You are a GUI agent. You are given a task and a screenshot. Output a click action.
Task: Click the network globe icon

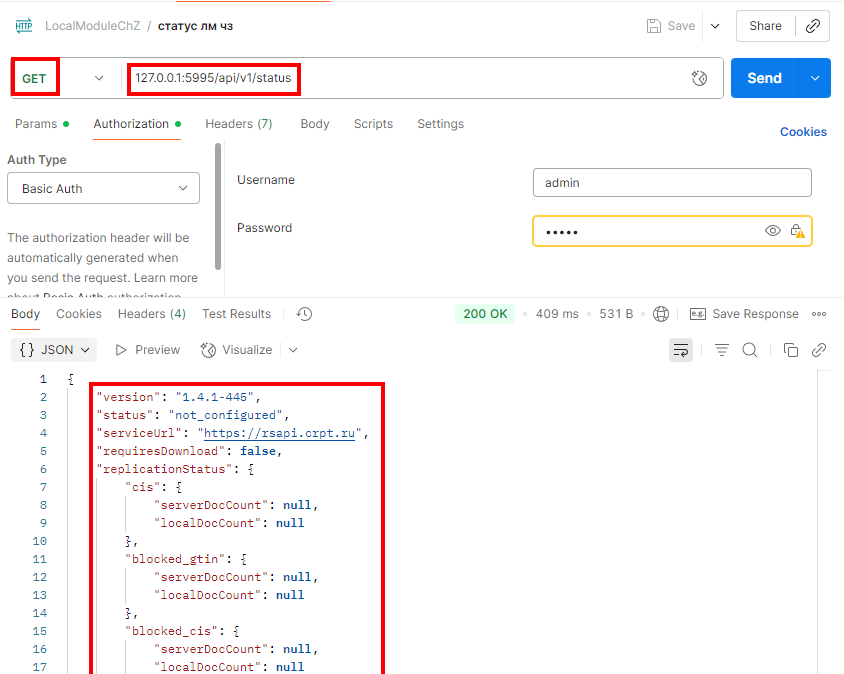point(661,314)
